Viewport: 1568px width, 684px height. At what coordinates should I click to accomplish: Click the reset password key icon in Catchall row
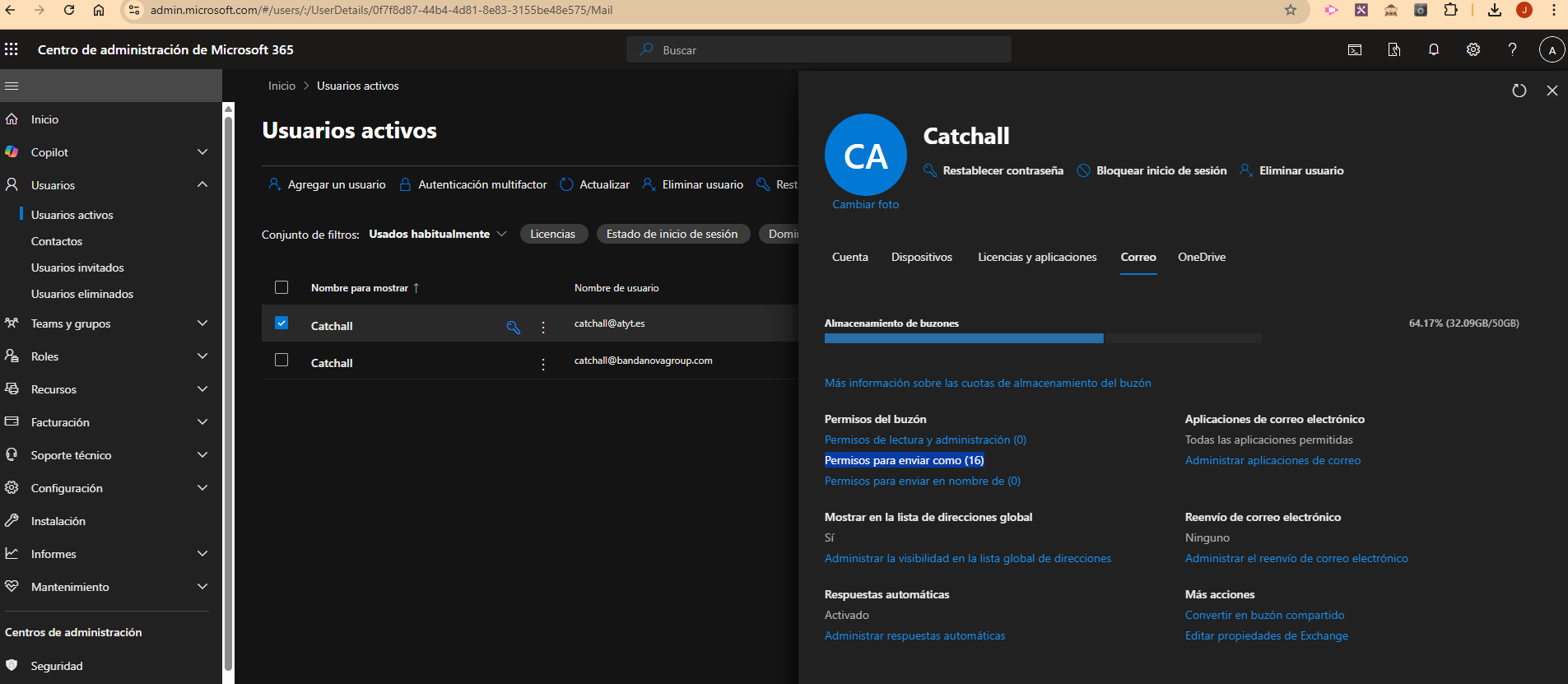514,327
